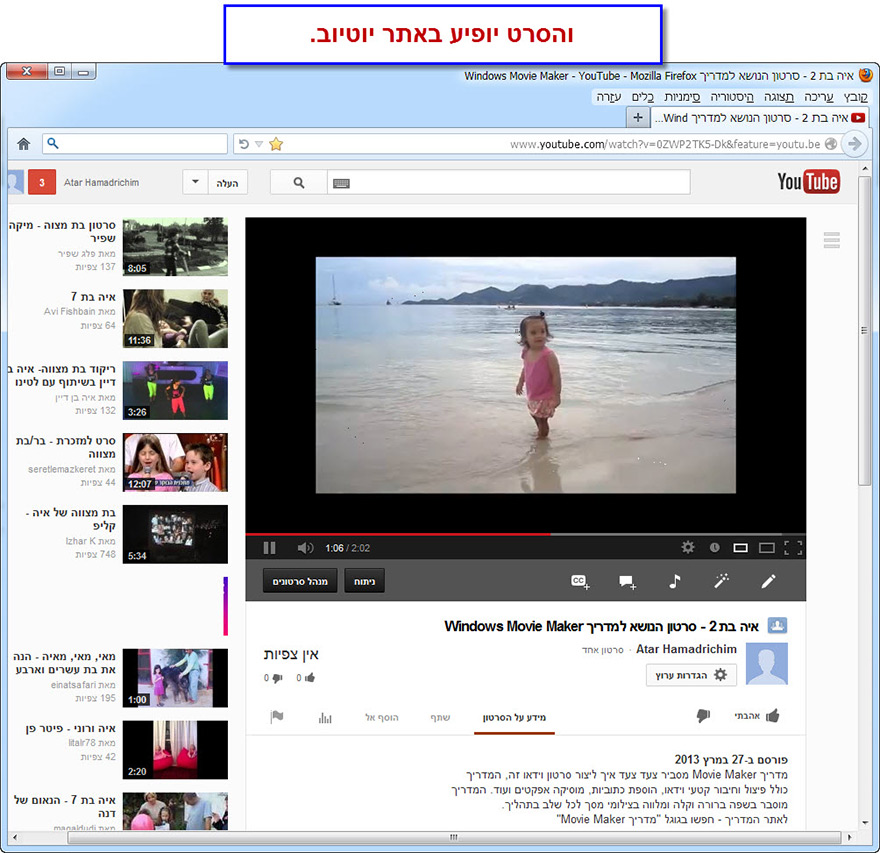Open video title איה ורוני - פיטר פן
Viewport: 880px width, 853px height.
click(70, 728)
